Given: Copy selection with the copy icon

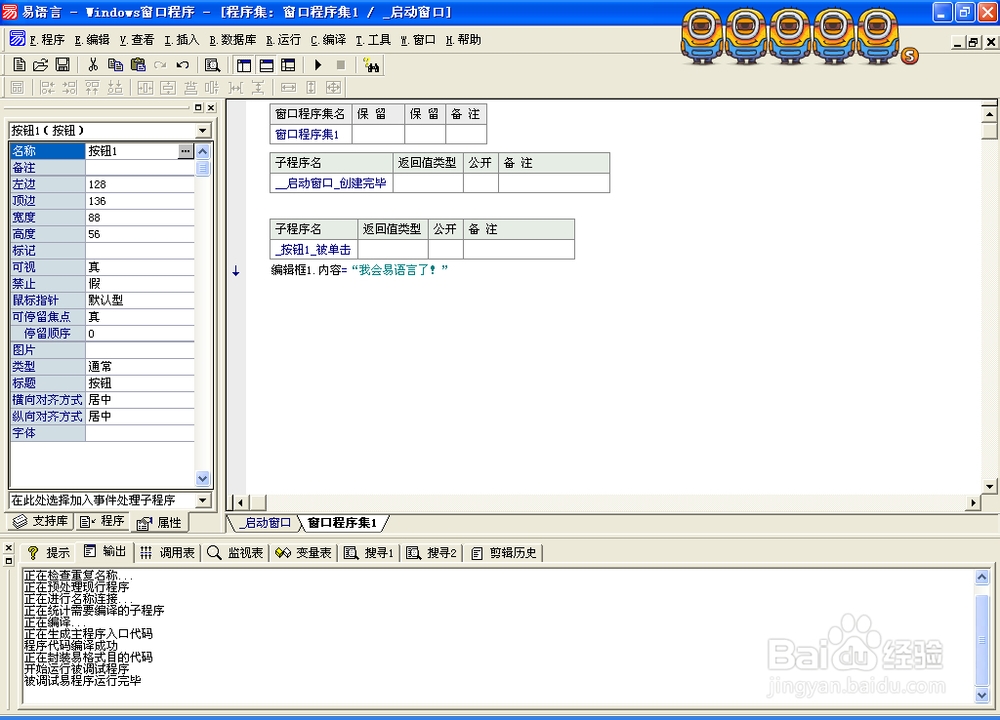Looking at the screenshot, I should 115,65.
